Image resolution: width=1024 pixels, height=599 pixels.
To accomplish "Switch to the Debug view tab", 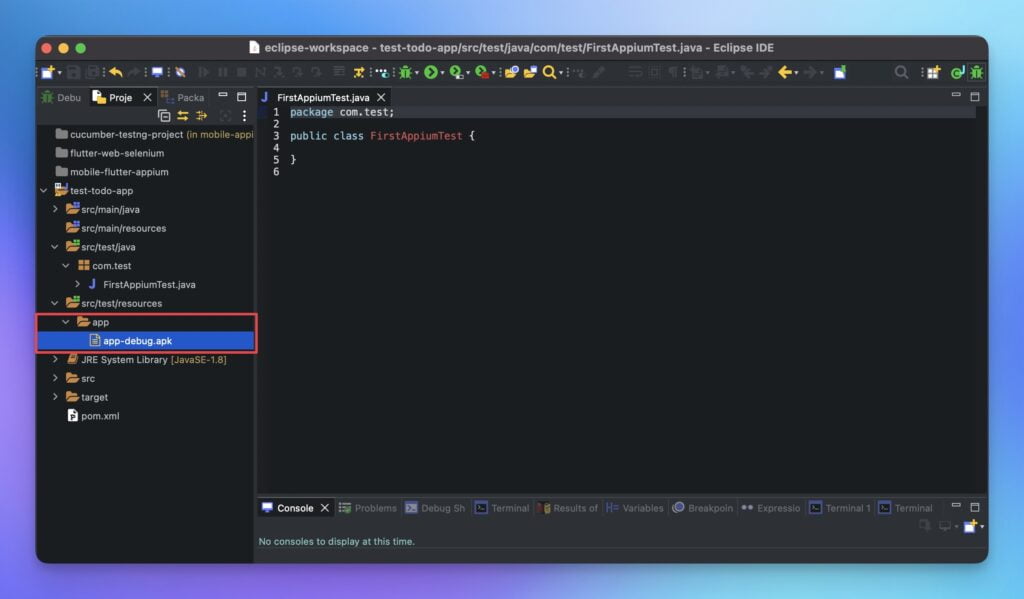I will [61, 97].
